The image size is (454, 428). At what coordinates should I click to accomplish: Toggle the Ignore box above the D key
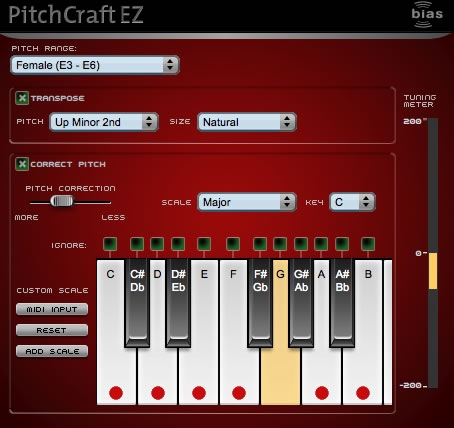pyautogui.click(x=157, y=244)
